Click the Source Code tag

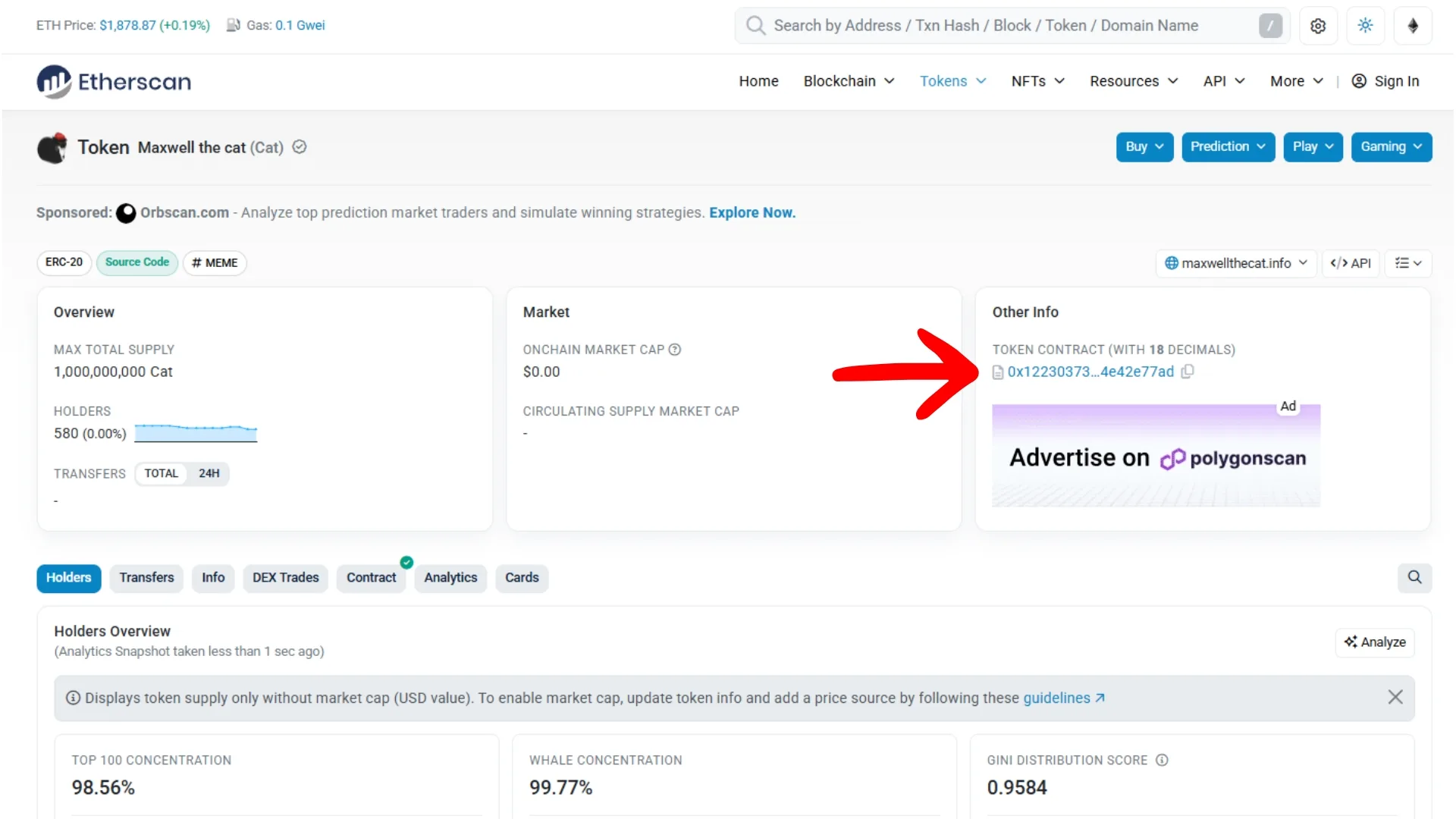pos(137,262)
